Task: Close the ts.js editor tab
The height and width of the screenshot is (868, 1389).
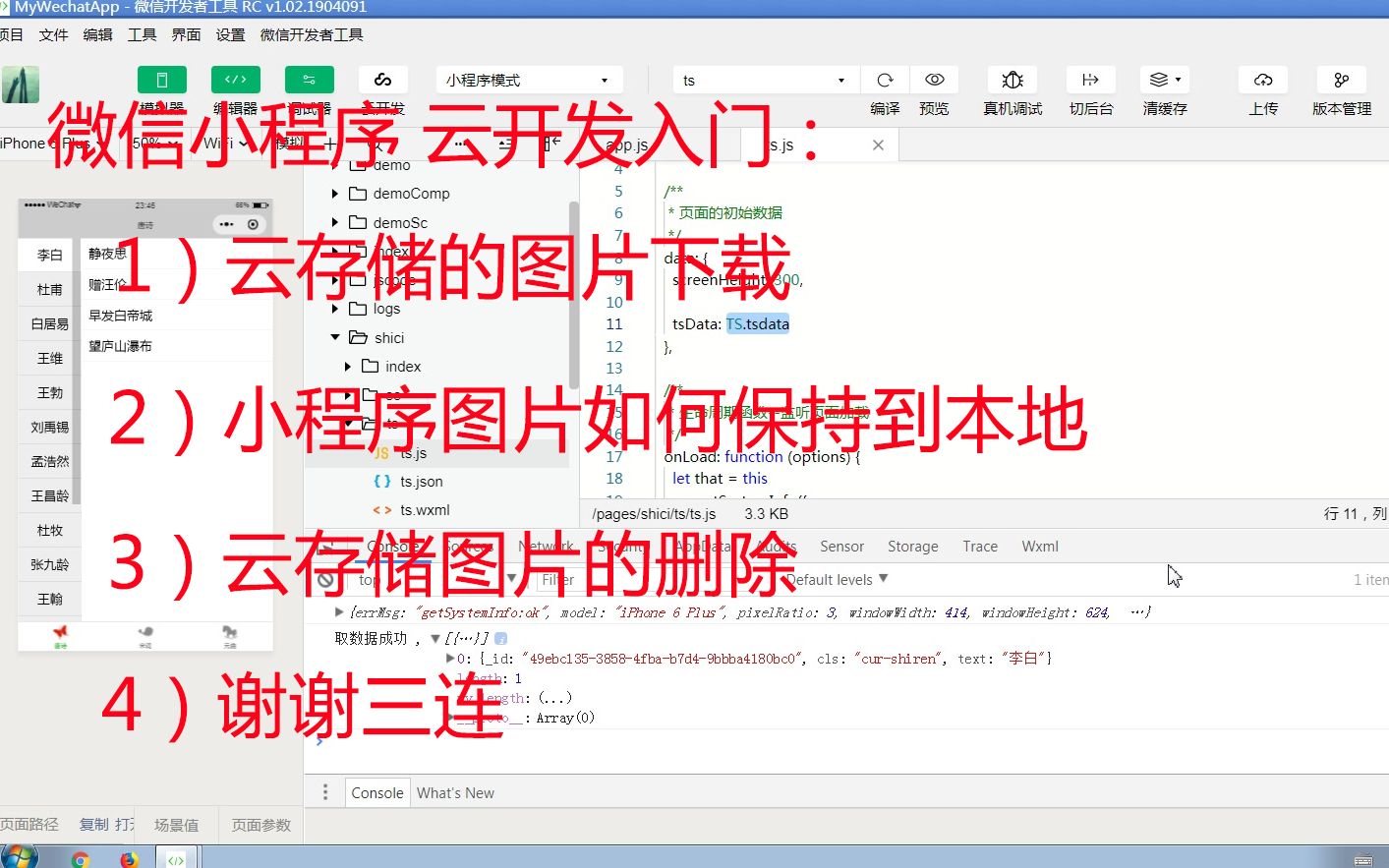Action: [878, 145]
